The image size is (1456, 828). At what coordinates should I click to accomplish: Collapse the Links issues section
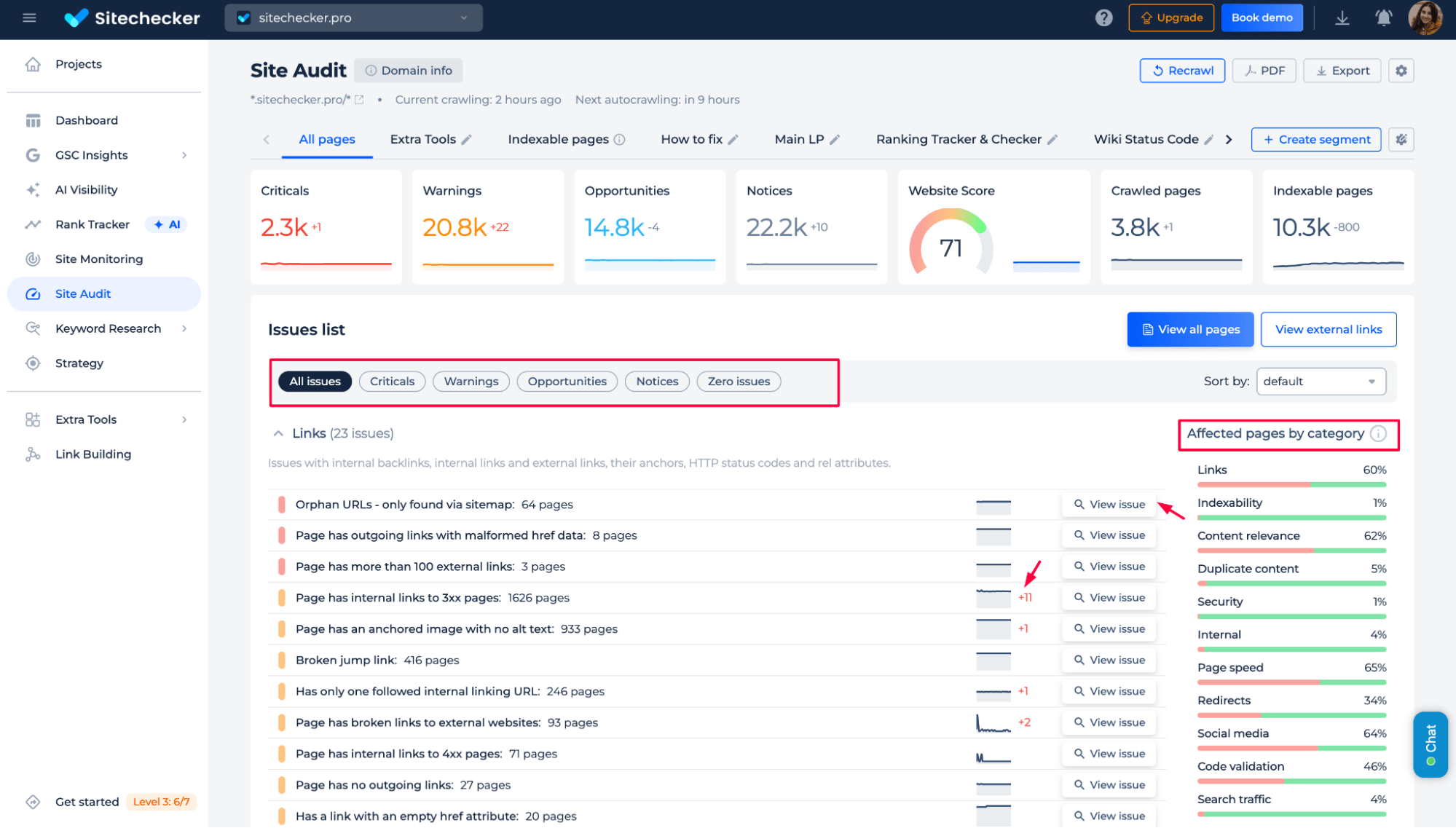pyautogui.click(x=278, y=433)
